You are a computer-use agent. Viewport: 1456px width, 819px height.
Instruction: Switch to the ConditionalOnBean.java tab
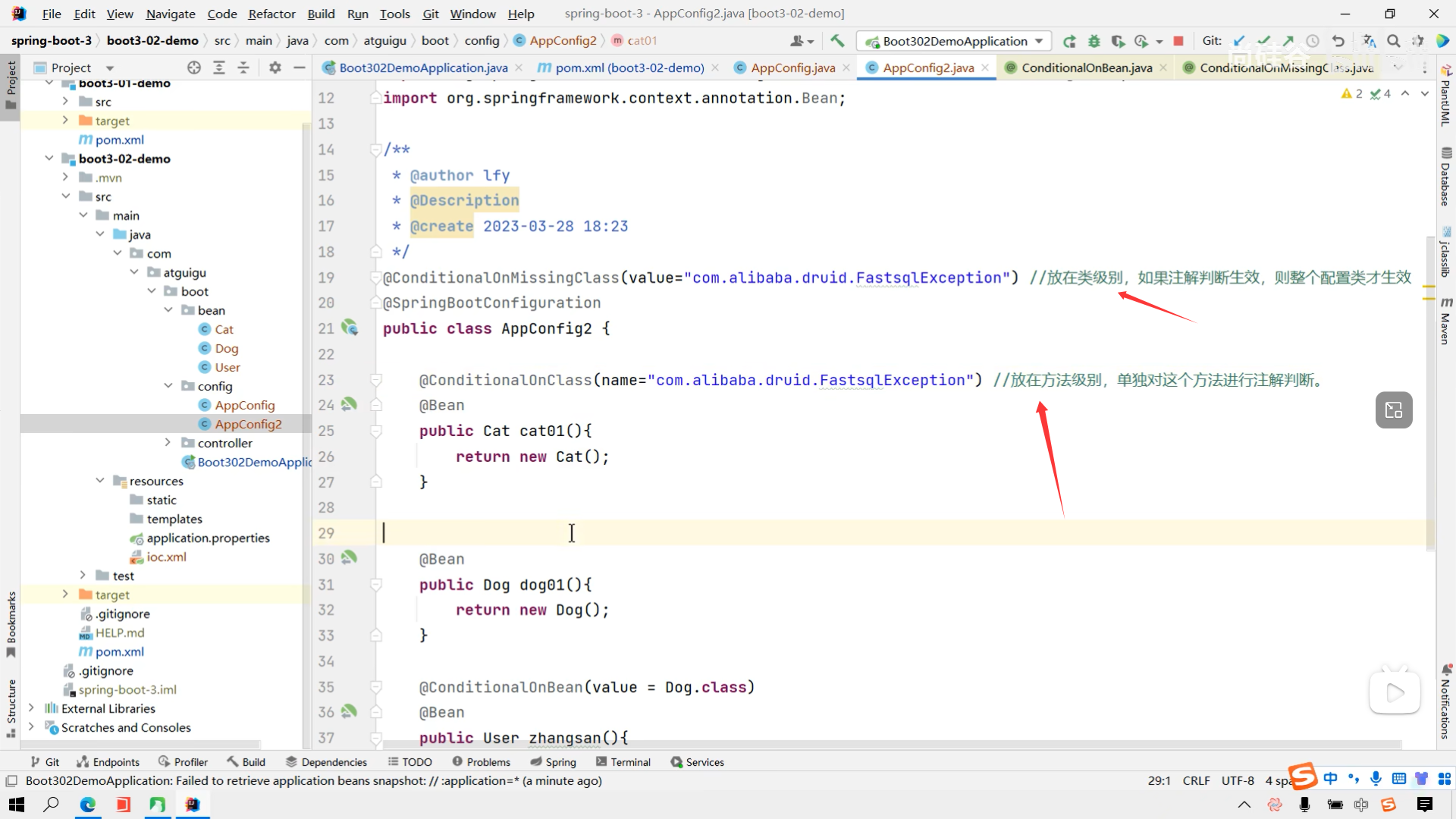point(1086,67)
